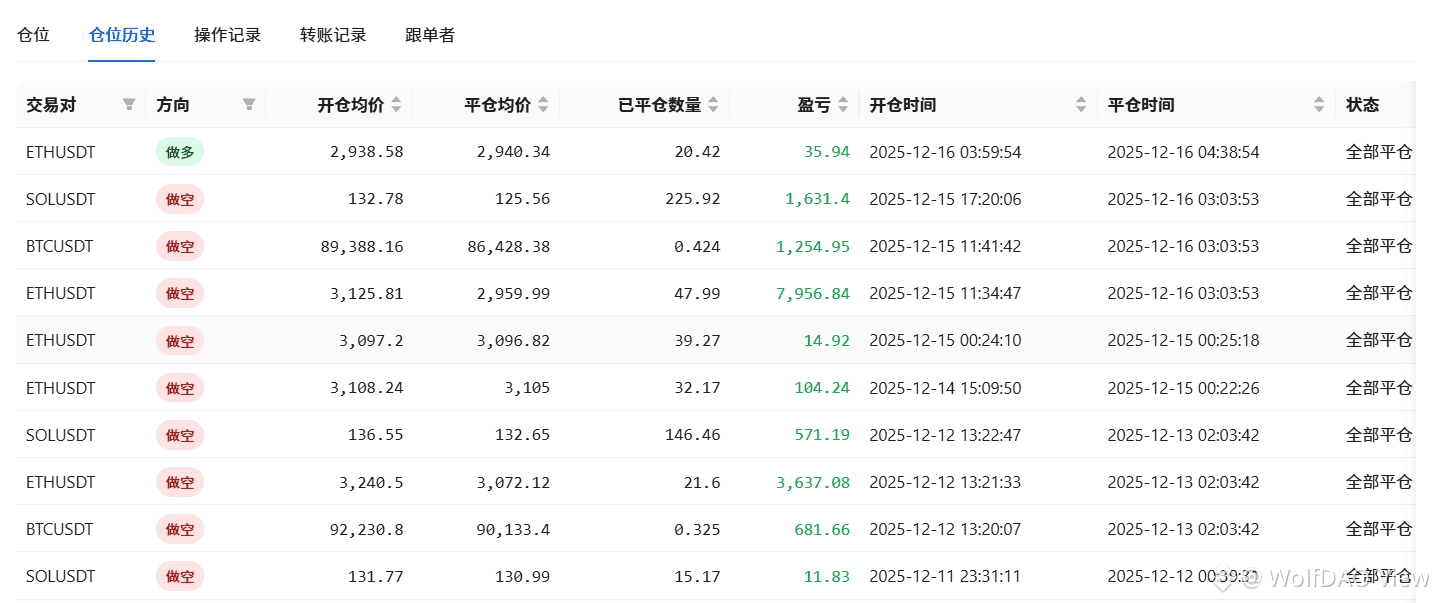The height and width of the screenshot is (603, 1437).
Task: Select BTCUSDT in the row with profit 681.66
Action: 60,529
